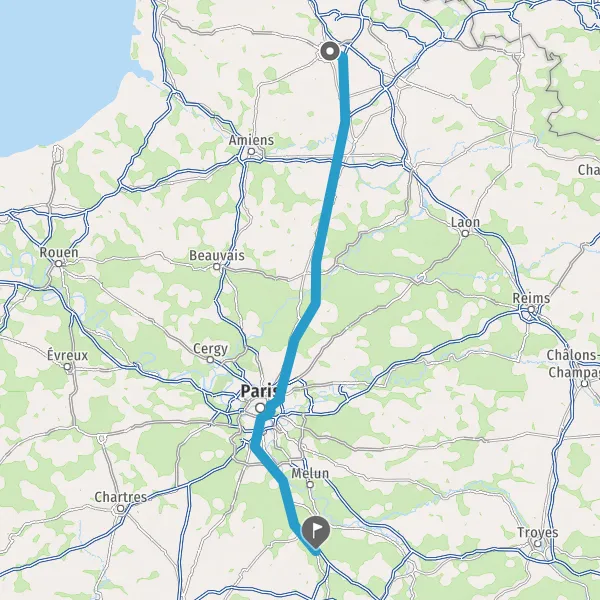Screen dimensions: 600x600
Task: Click the Laon city marker
Action: 465,233
